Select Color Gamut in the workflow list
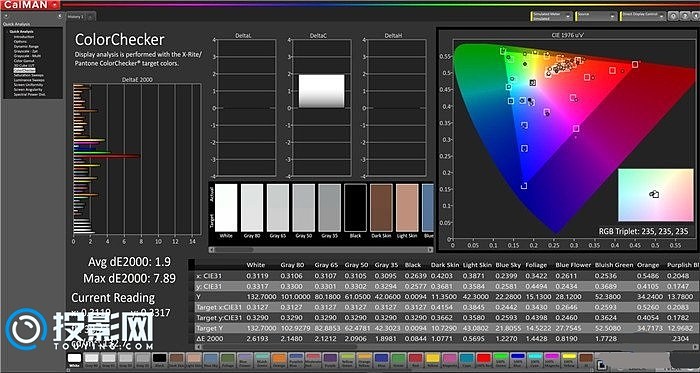The width and height of the screenshot is (700, 373). [x=23, y=61]
